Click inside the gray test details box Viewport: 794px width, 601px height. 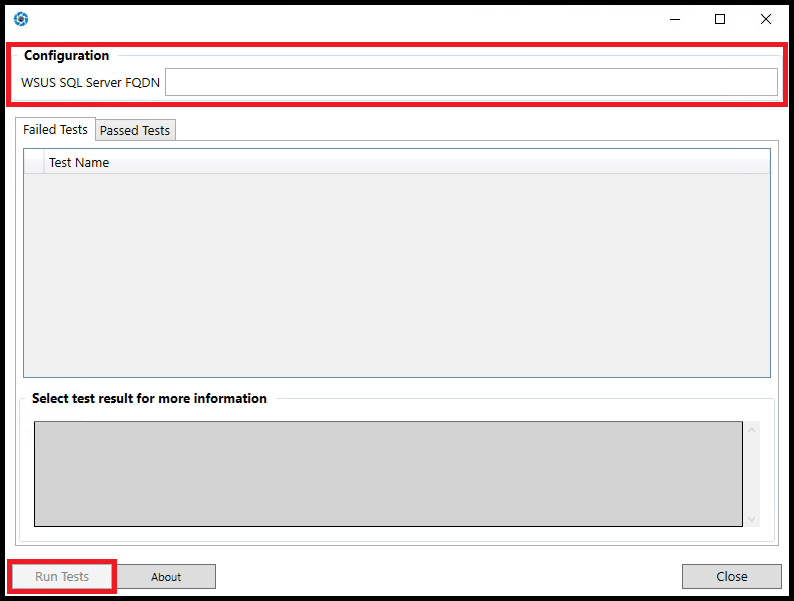388,473
